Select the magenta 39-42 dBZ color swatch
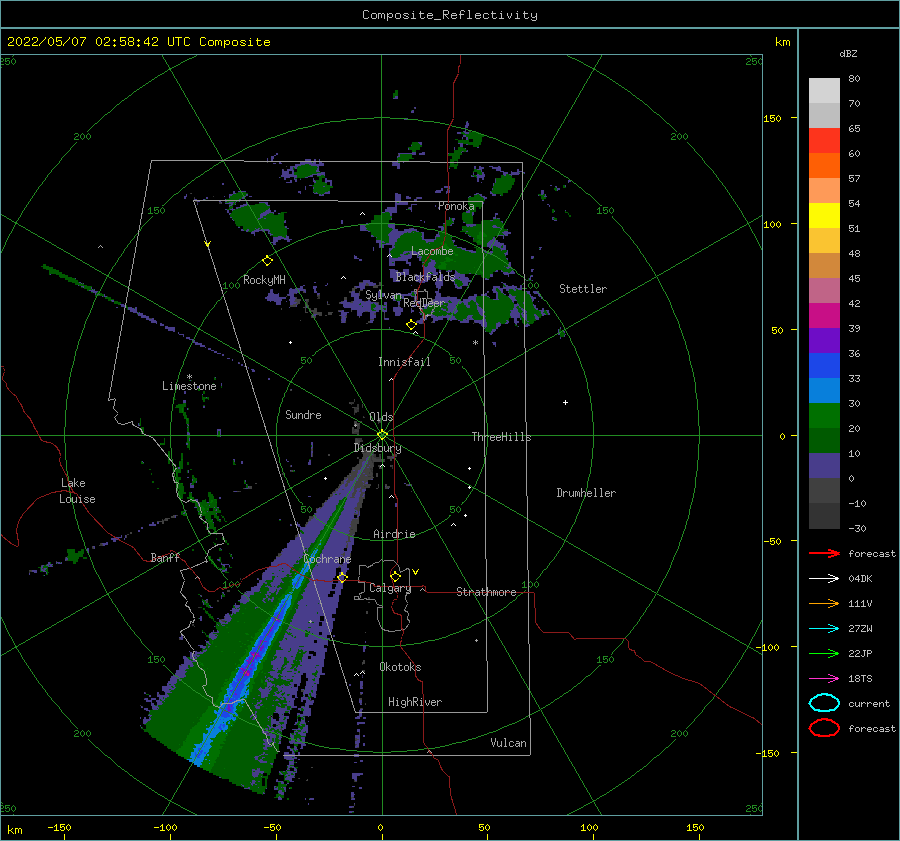The height and width of the screenshot is (841, 900). pyautogui.click(x=824, y=316)
